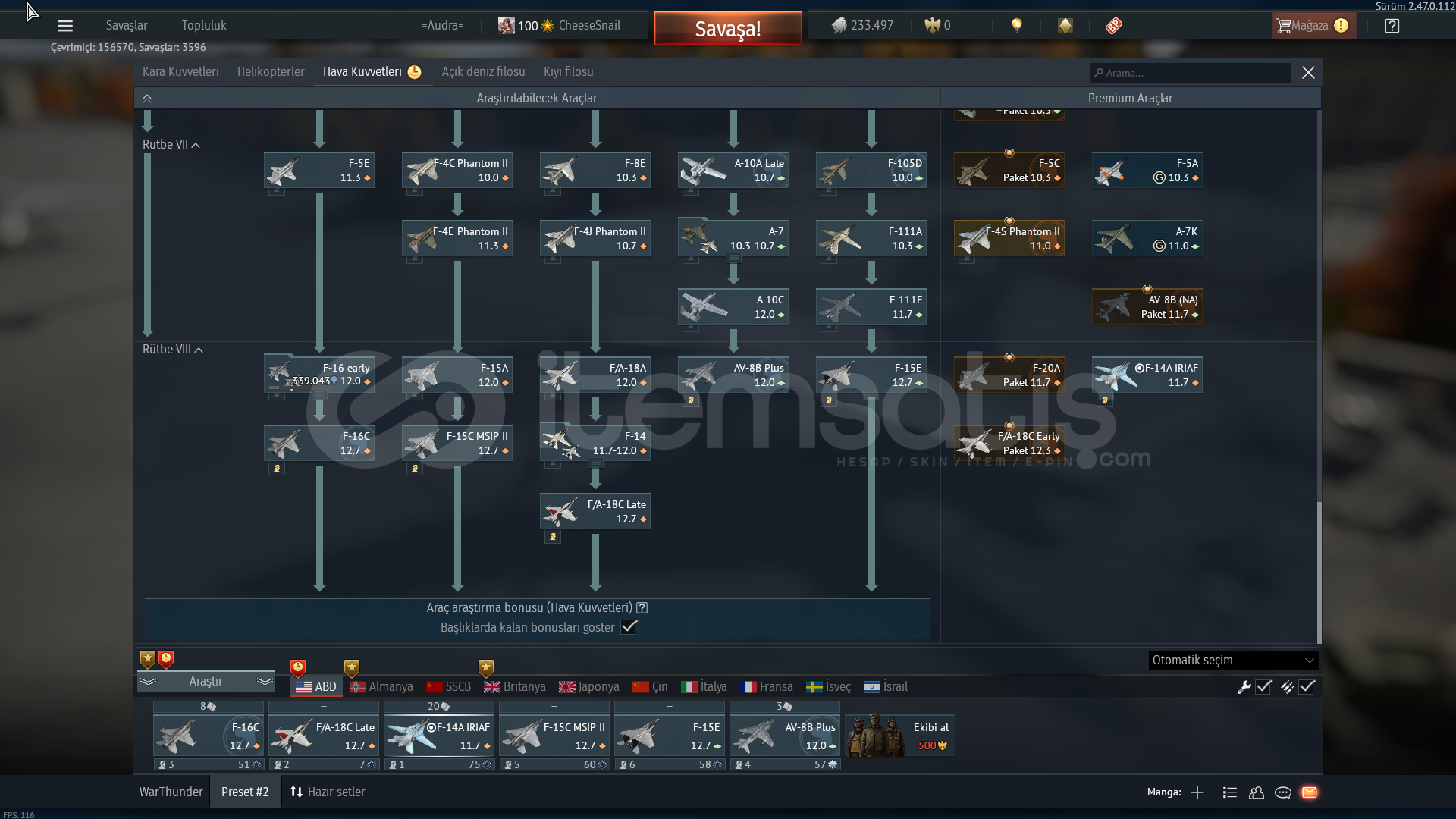Toggle auto-refill ammo checkbox
This screenshot has width=1456, height=819.
[1307, 687]
